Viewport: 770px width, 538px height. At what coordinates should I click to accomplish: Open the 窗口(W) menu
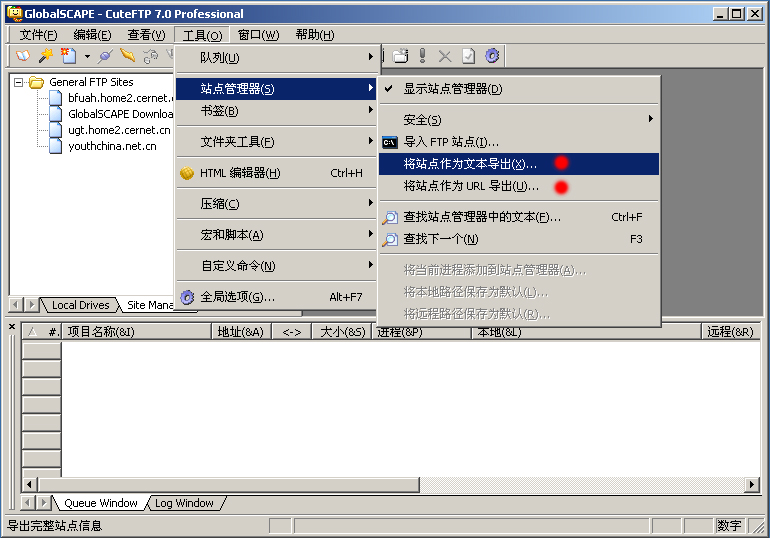click(x=258, y=35)
